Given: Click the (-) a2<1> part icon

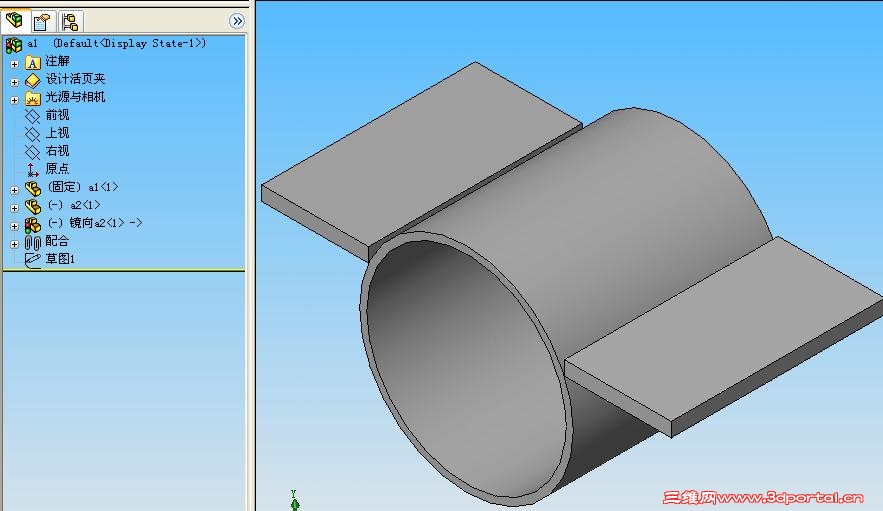Looking at the screenshot, I should (x=33, y=207).
